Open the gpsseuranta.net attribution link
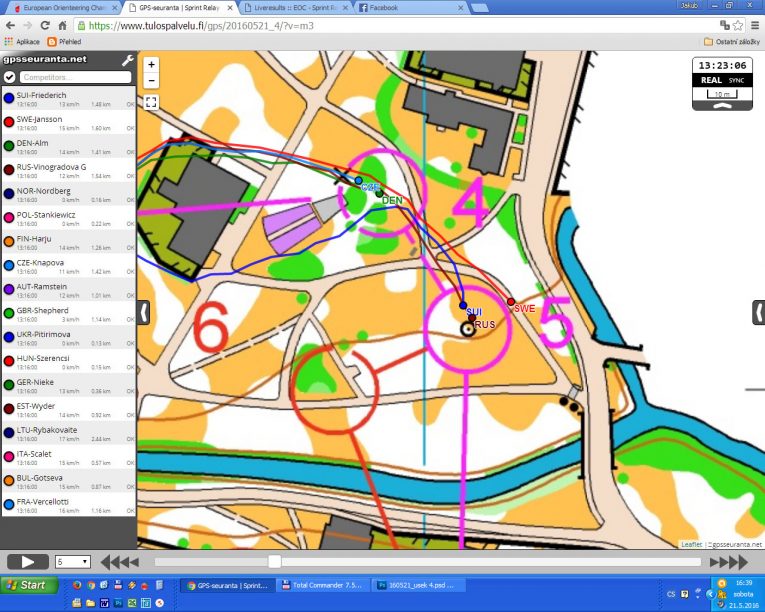Screen dimensions: 765x612 (x=737, y=544)
